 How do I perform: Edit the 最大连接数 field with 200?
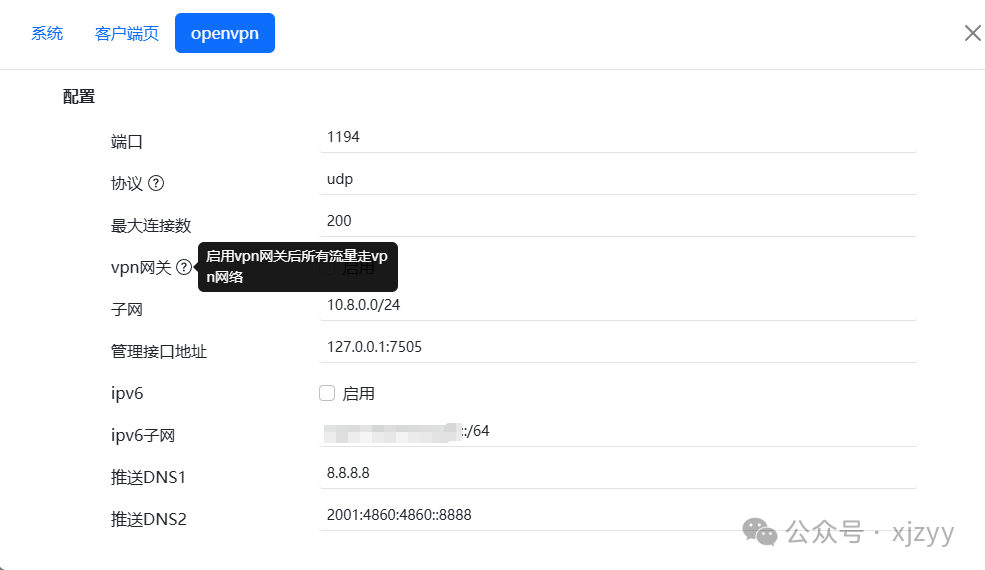[618, 221]
